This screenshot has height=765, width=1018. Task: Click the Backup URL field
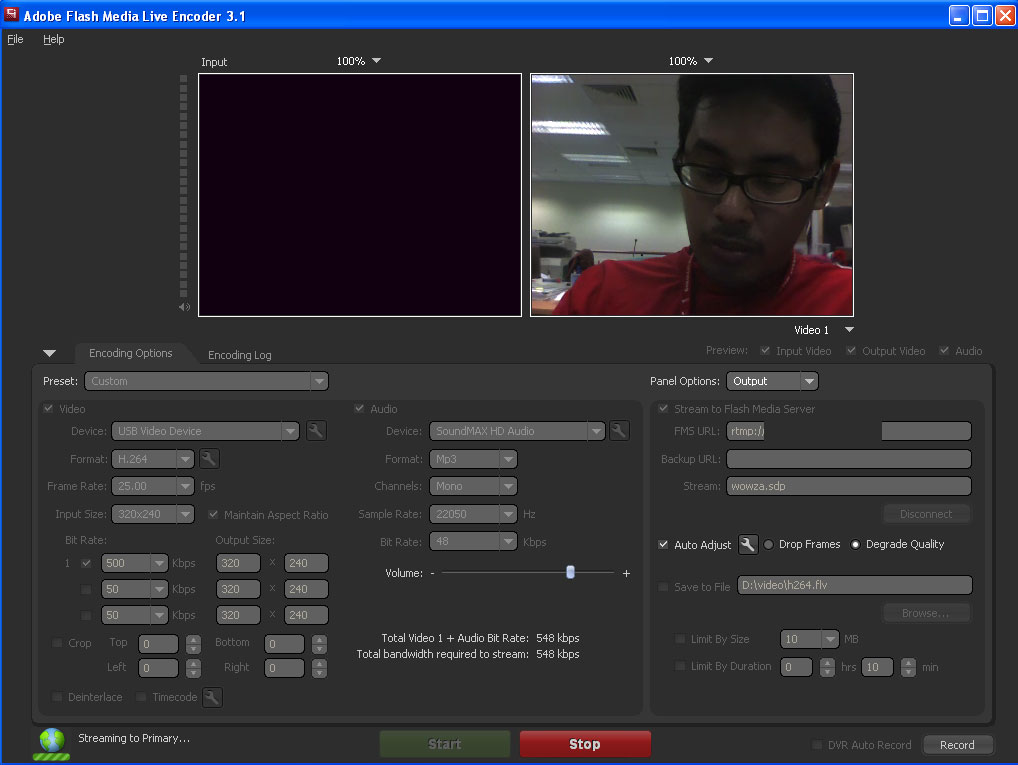pyautogui.click(x=849, y=458)
